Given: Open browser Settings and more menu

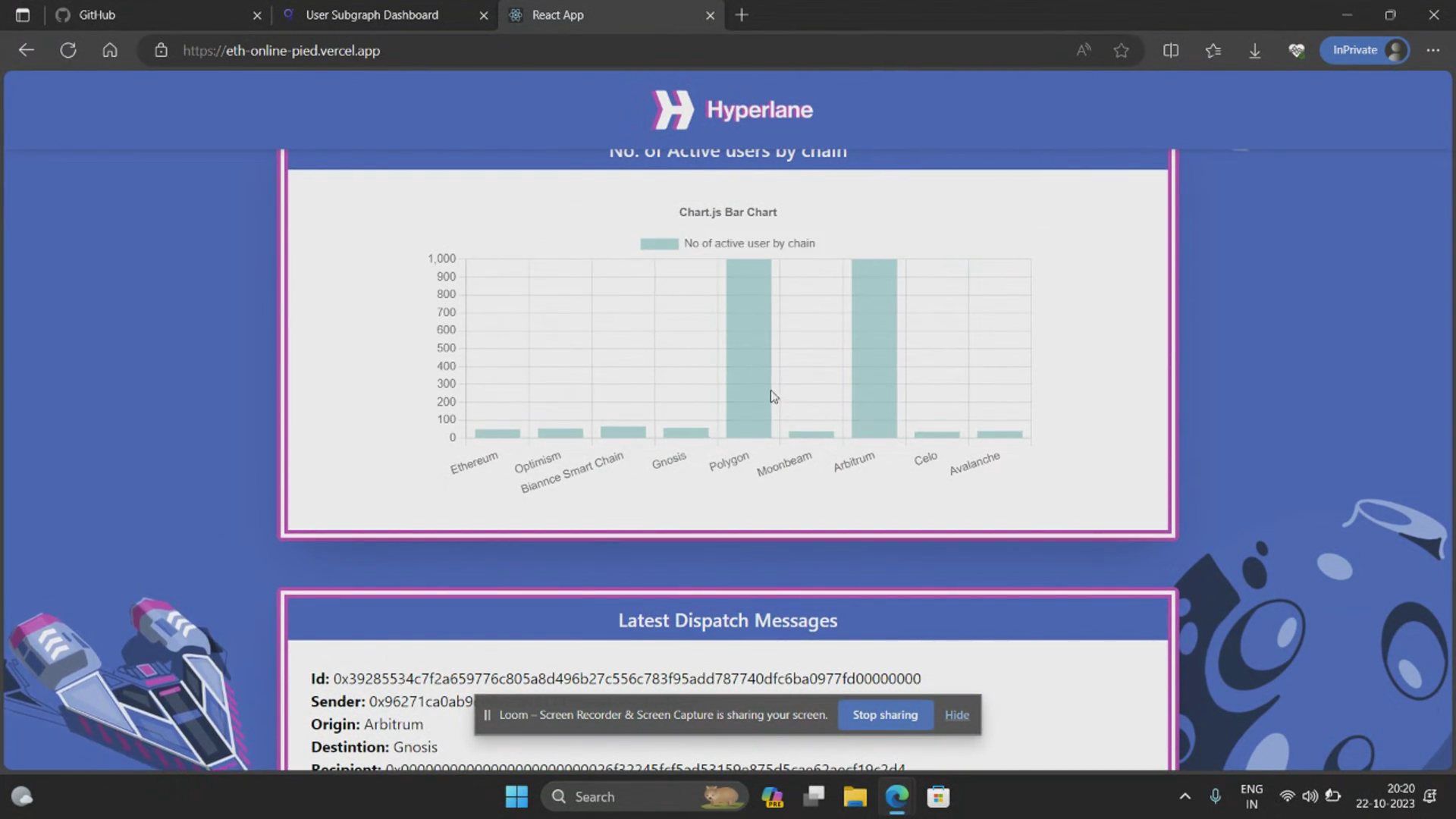Looking at the screenshot, I should 1432,51.
